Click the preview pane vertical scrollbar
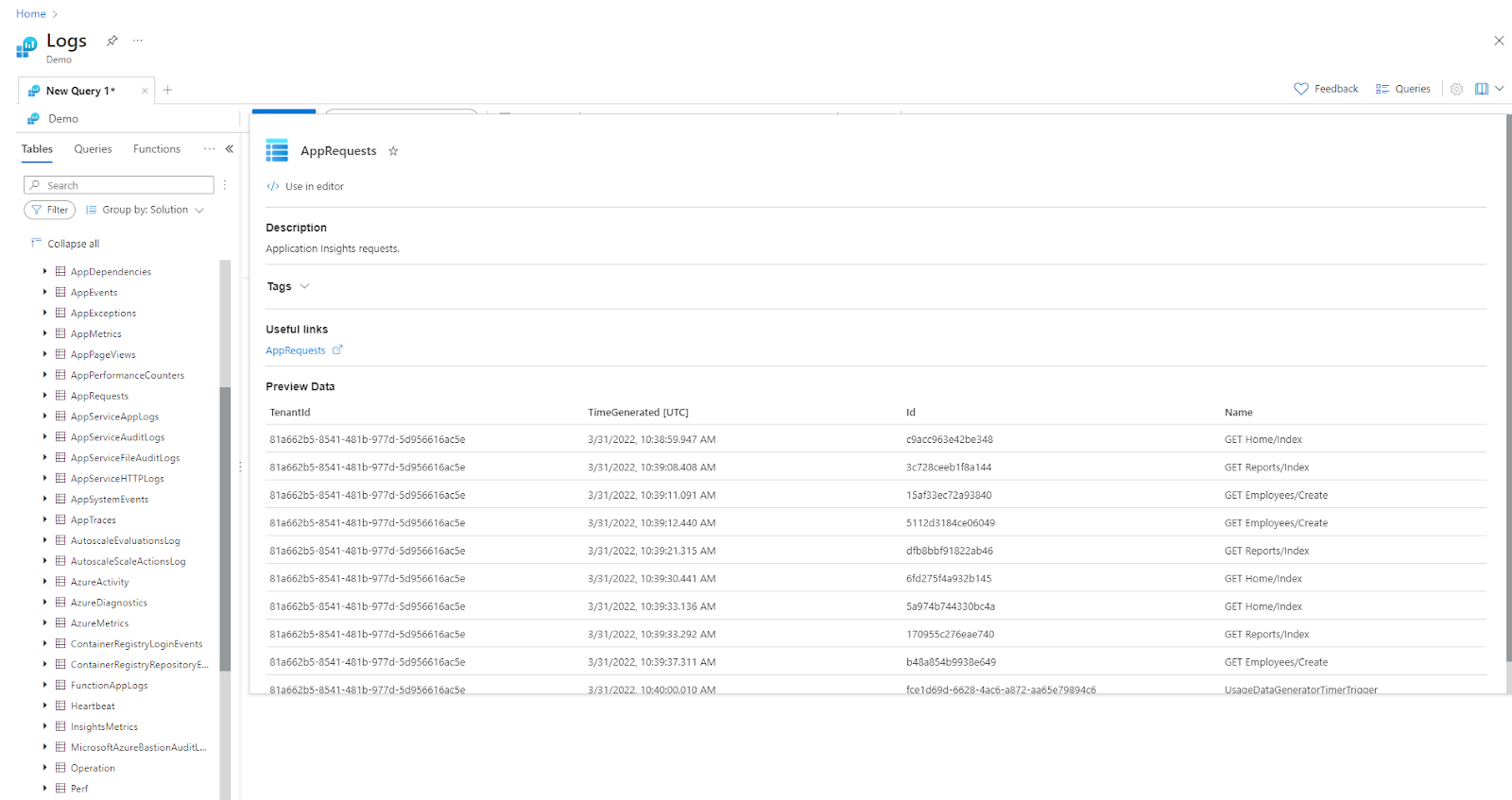 [1508, 387]
